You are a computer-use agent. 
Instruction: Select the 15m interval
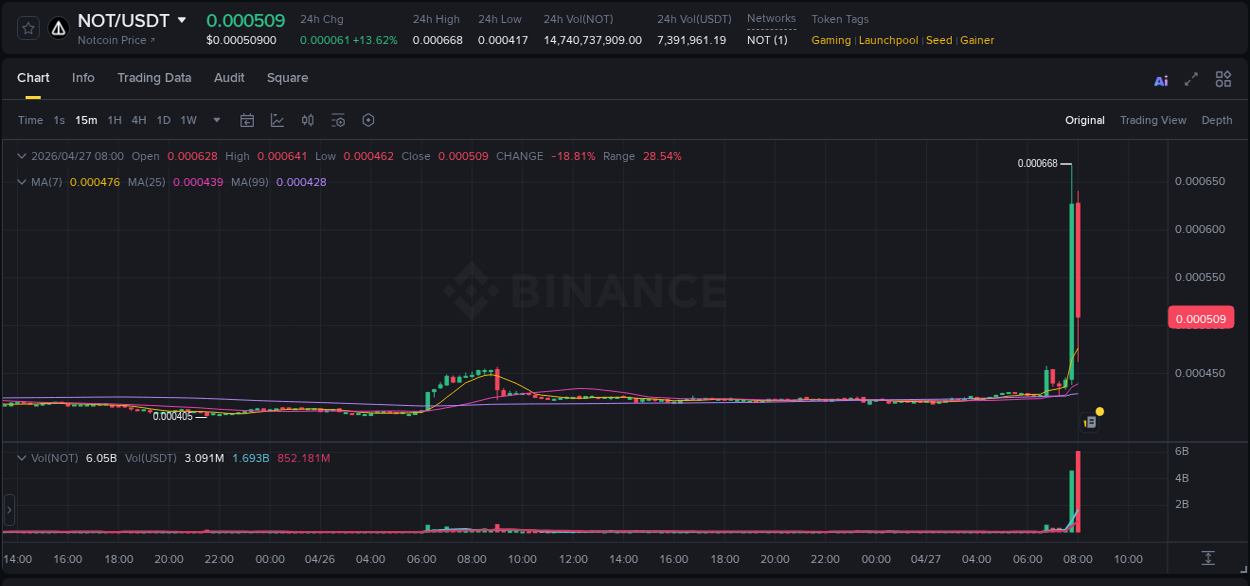[x=86, y=120]
